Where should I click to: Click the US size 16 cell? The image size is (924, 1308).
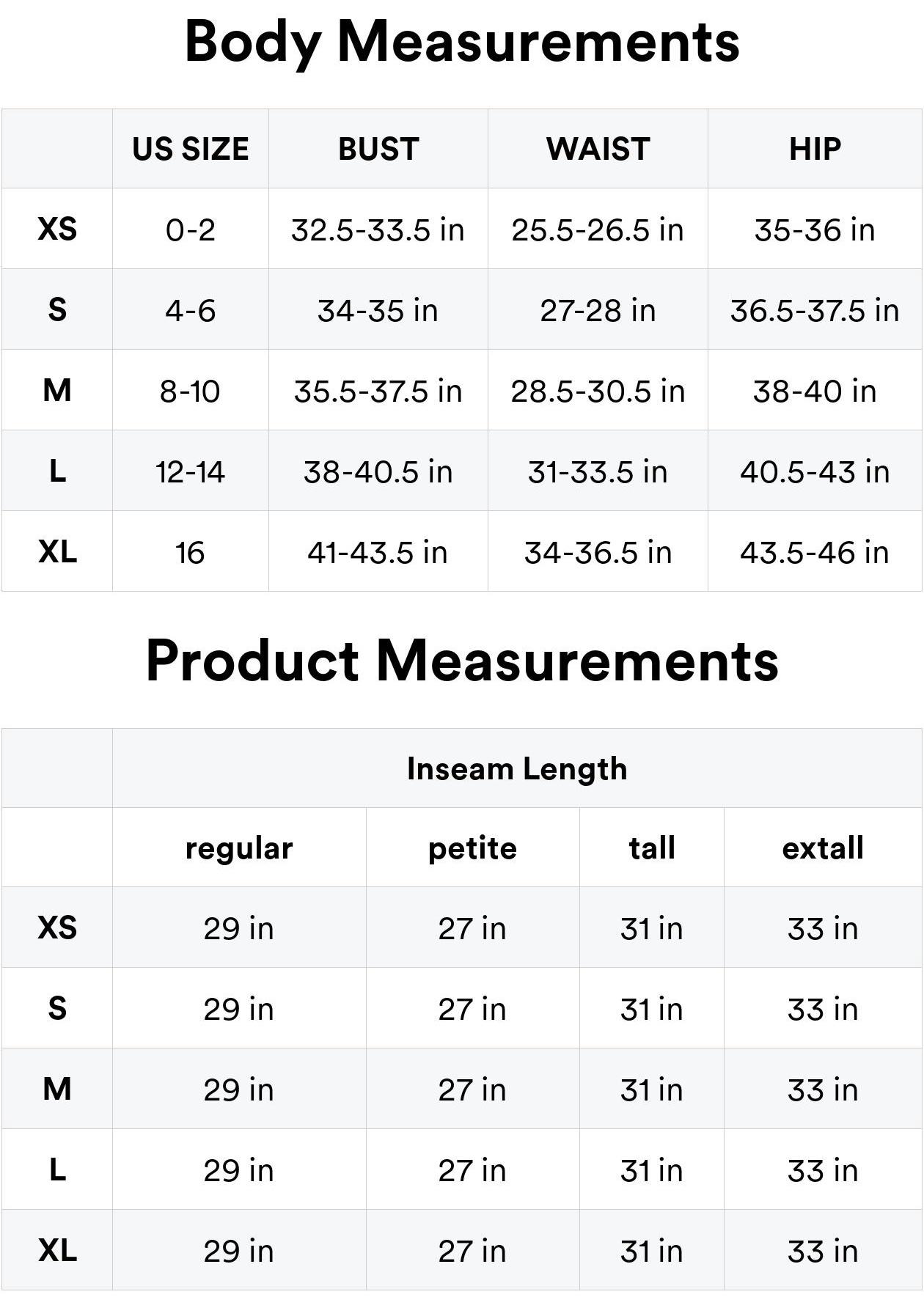pos(191,552)
